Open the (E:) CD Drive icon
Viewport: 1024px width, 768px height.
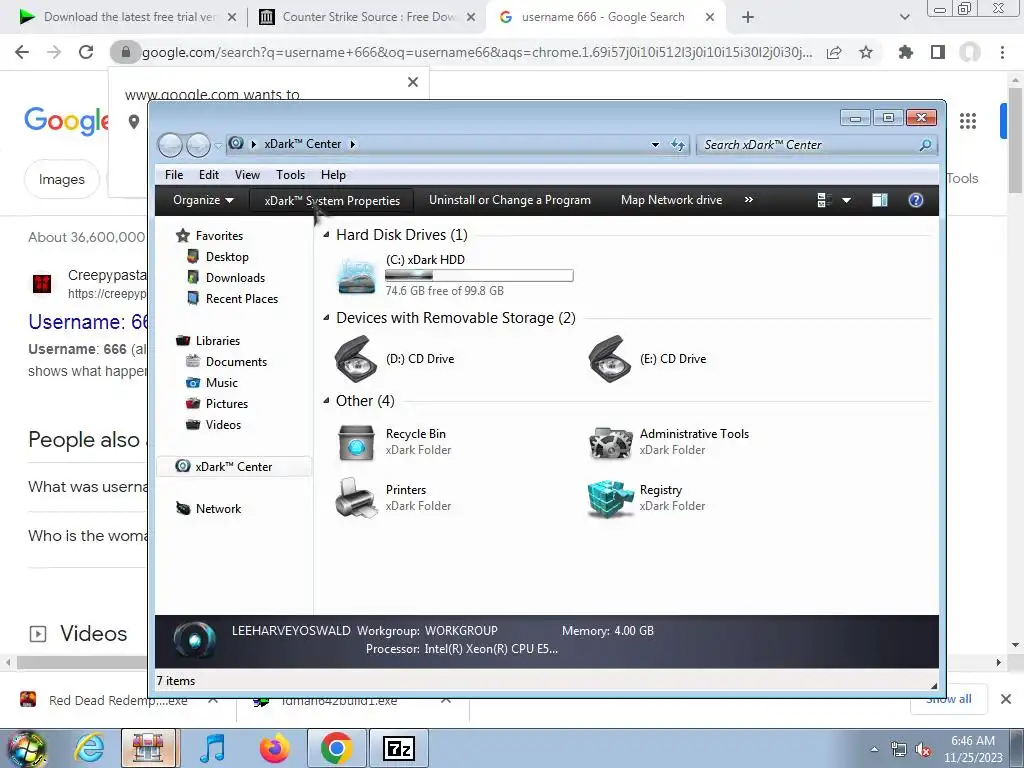click(610, 359)
